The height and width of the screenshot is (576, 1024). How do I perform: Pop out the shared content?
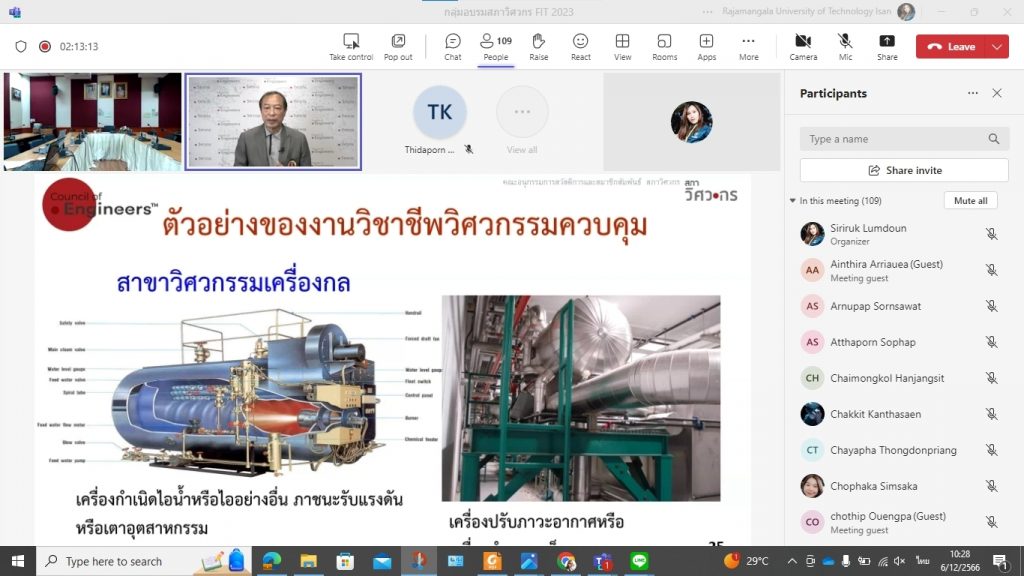[x=398, y=46]
